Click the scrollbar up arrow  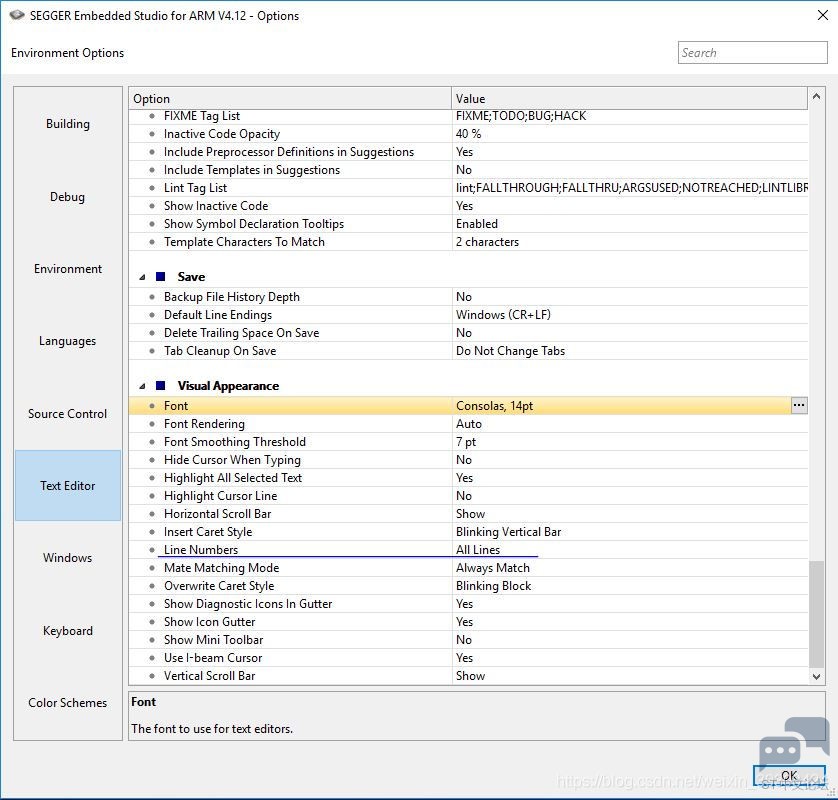pos(816,97)
